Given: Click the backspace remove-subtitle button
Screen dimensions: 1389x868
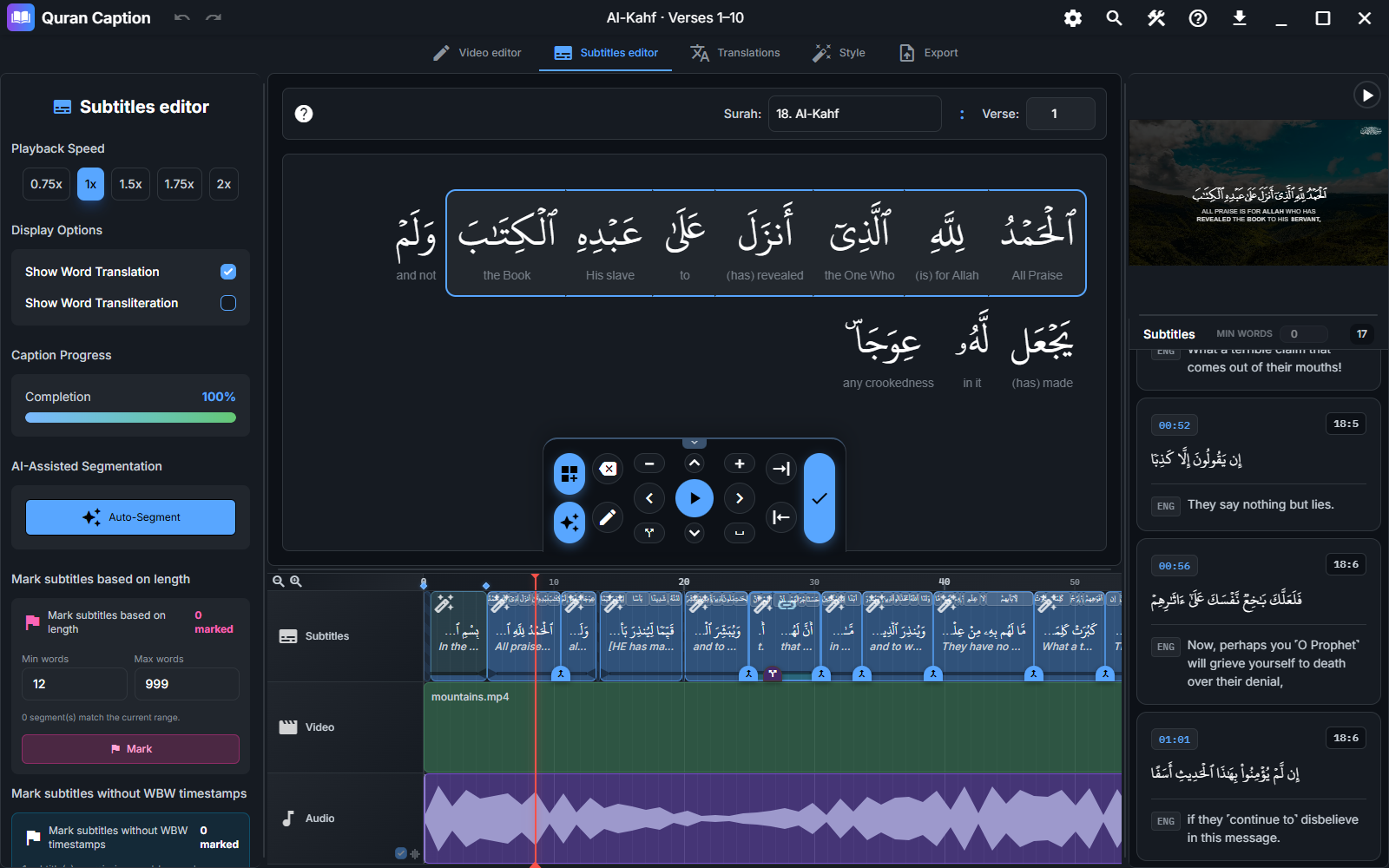Looking at the screenshot, I should [608, 470].
